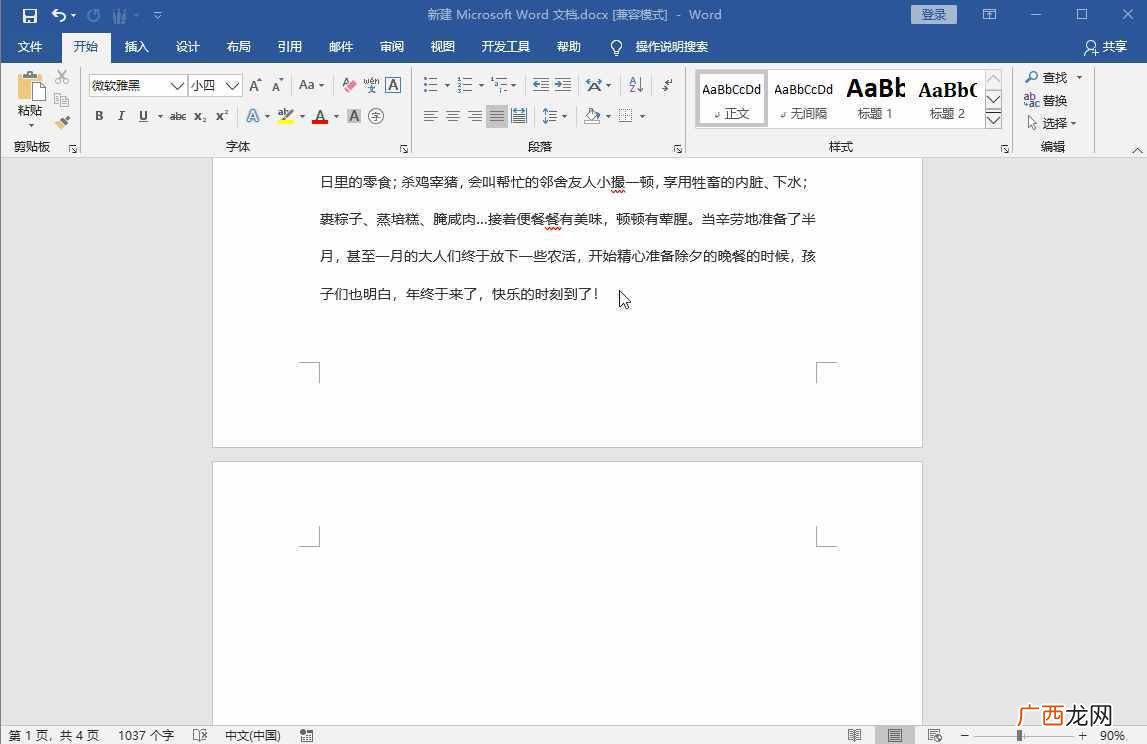The height and width of the screenshot is (744, 1147).
Task: Apply red font color with the A button
Action: (x=320, y=116)
